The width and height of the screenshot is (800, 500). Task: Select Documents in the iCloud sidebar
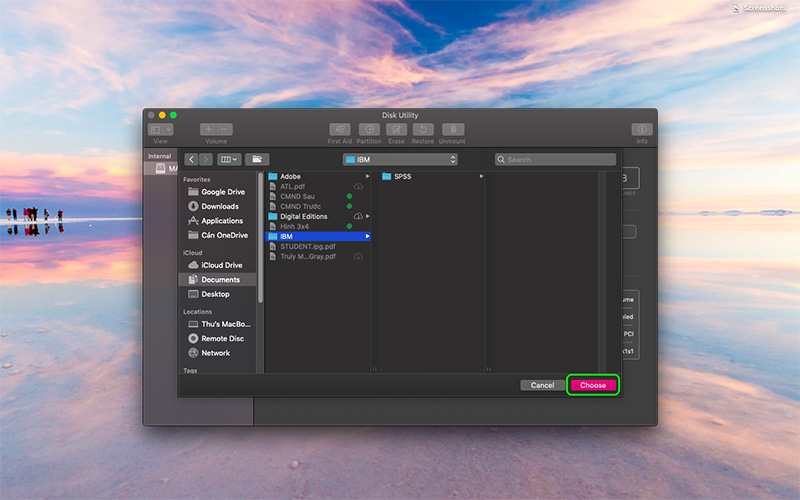click(220, 280)
